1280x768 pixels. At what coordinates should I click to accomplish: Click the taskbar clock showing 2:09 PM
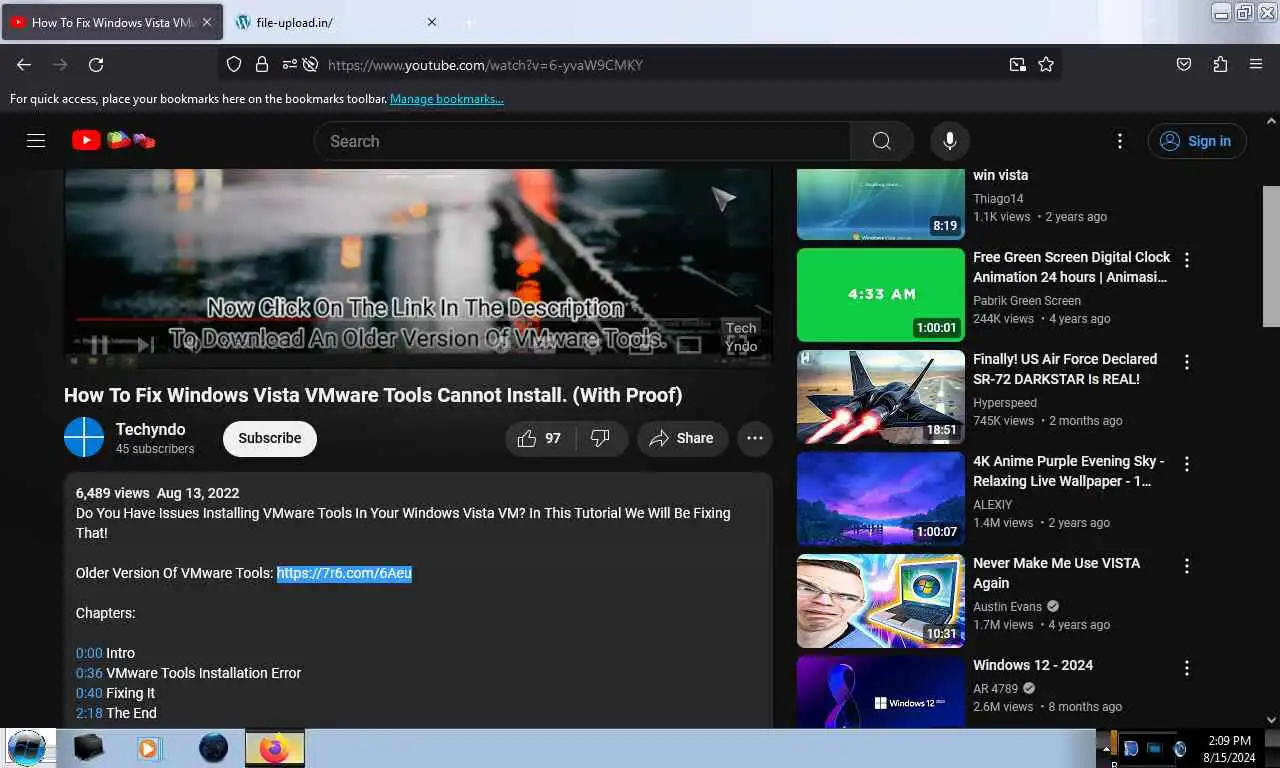tap(1229, 749)
